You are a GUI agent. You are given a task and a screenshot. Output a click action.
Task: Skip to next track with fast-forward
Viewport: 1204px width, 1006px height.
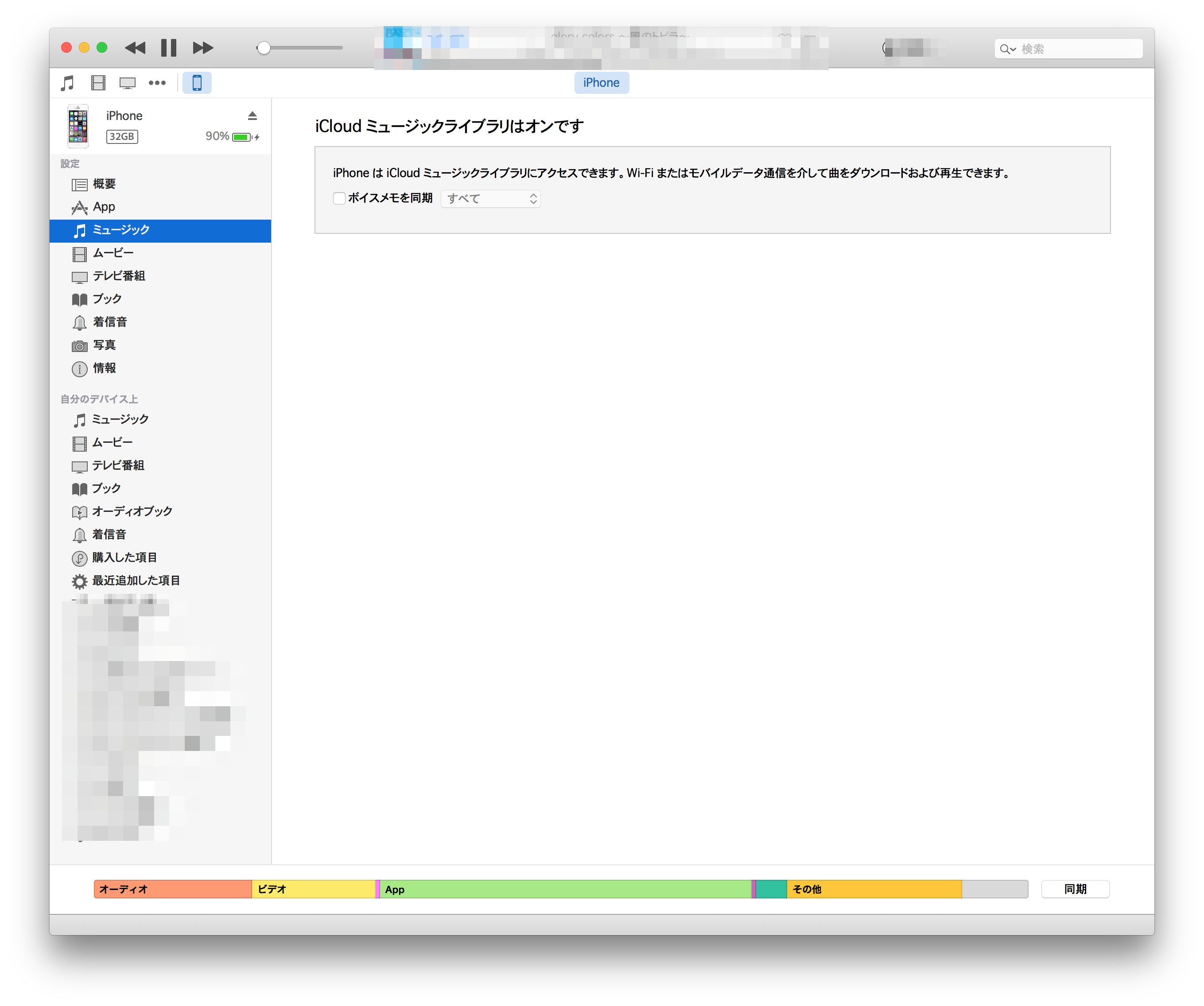click(x=203, y=47)
